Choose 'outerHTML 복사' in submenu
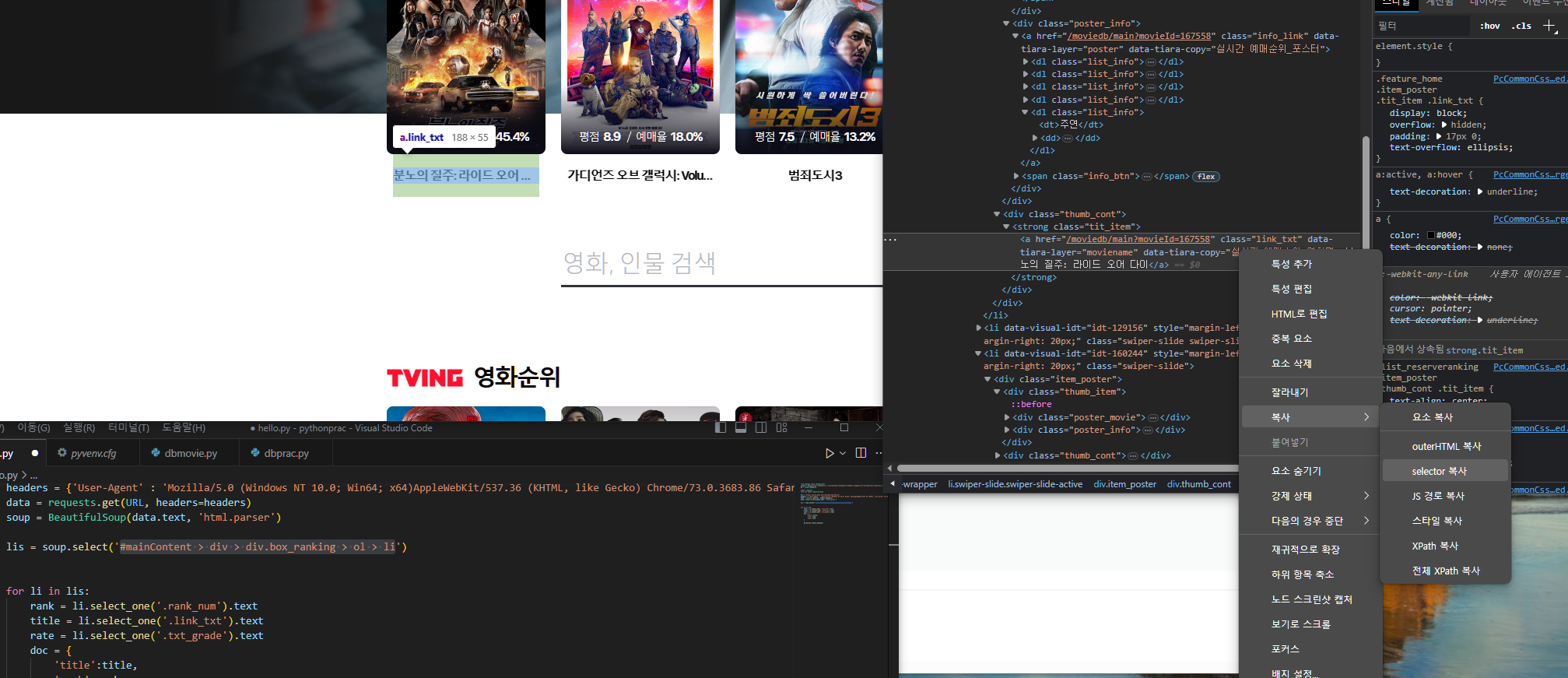 (1445, 446)
